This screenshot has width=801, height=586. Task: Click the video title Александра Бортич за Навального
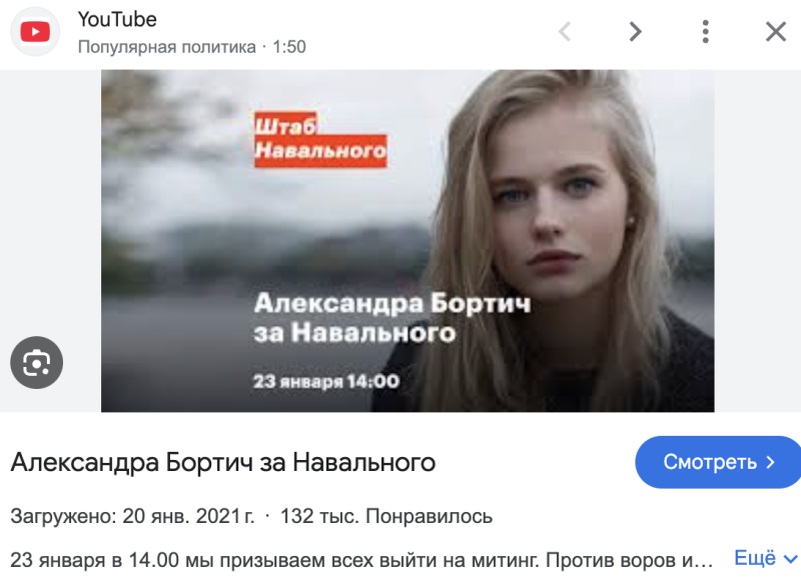point(223,462)
